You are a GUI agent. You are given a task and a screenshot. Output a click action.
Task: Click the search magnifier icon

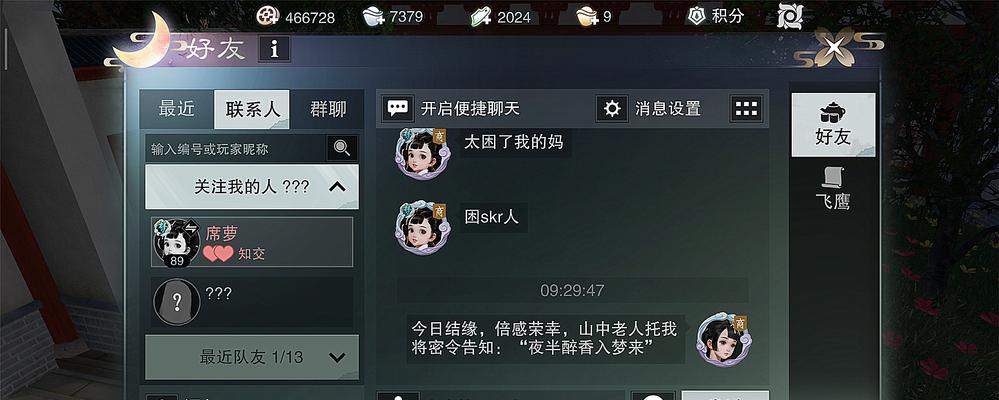(342, 148)
